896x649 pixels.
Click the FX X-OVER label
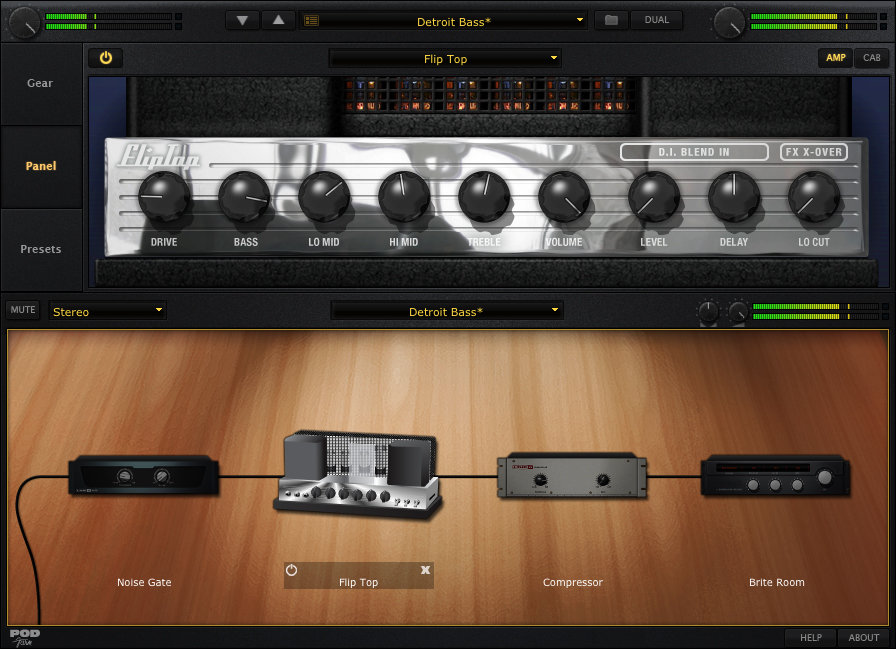(x=814, y=152)
